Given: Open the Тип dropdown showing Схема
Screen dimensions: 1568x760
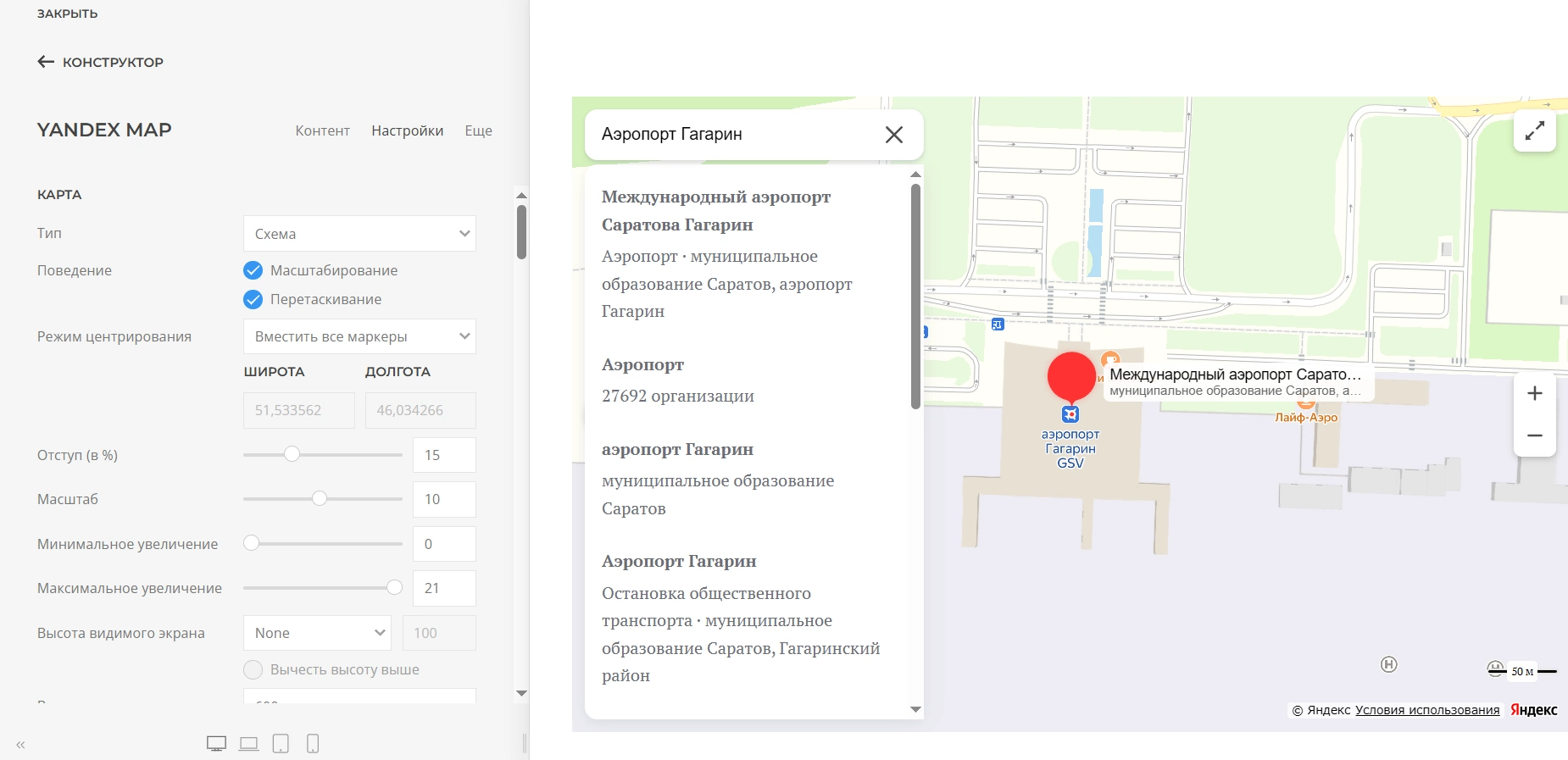Looking at the screenshot, I should tap(359, 234).
